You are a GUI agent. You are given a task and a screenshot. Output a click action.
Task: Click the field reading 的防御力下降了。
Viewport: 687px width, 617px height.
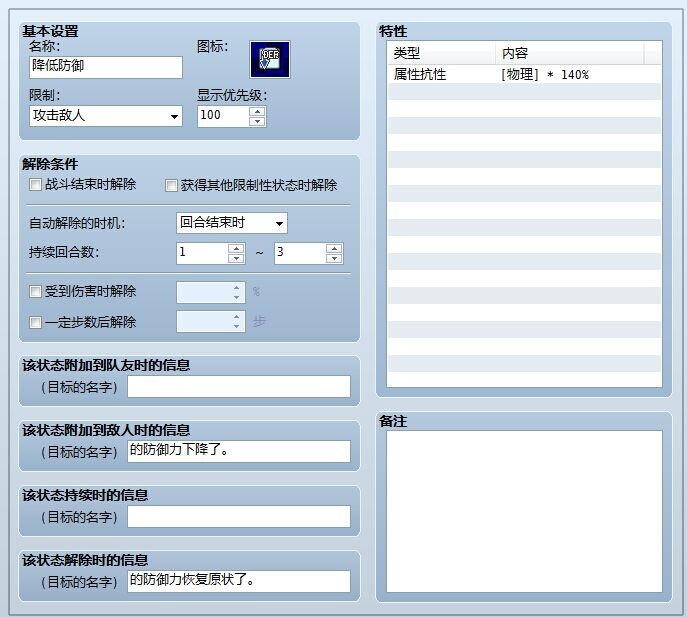(239, 451)
